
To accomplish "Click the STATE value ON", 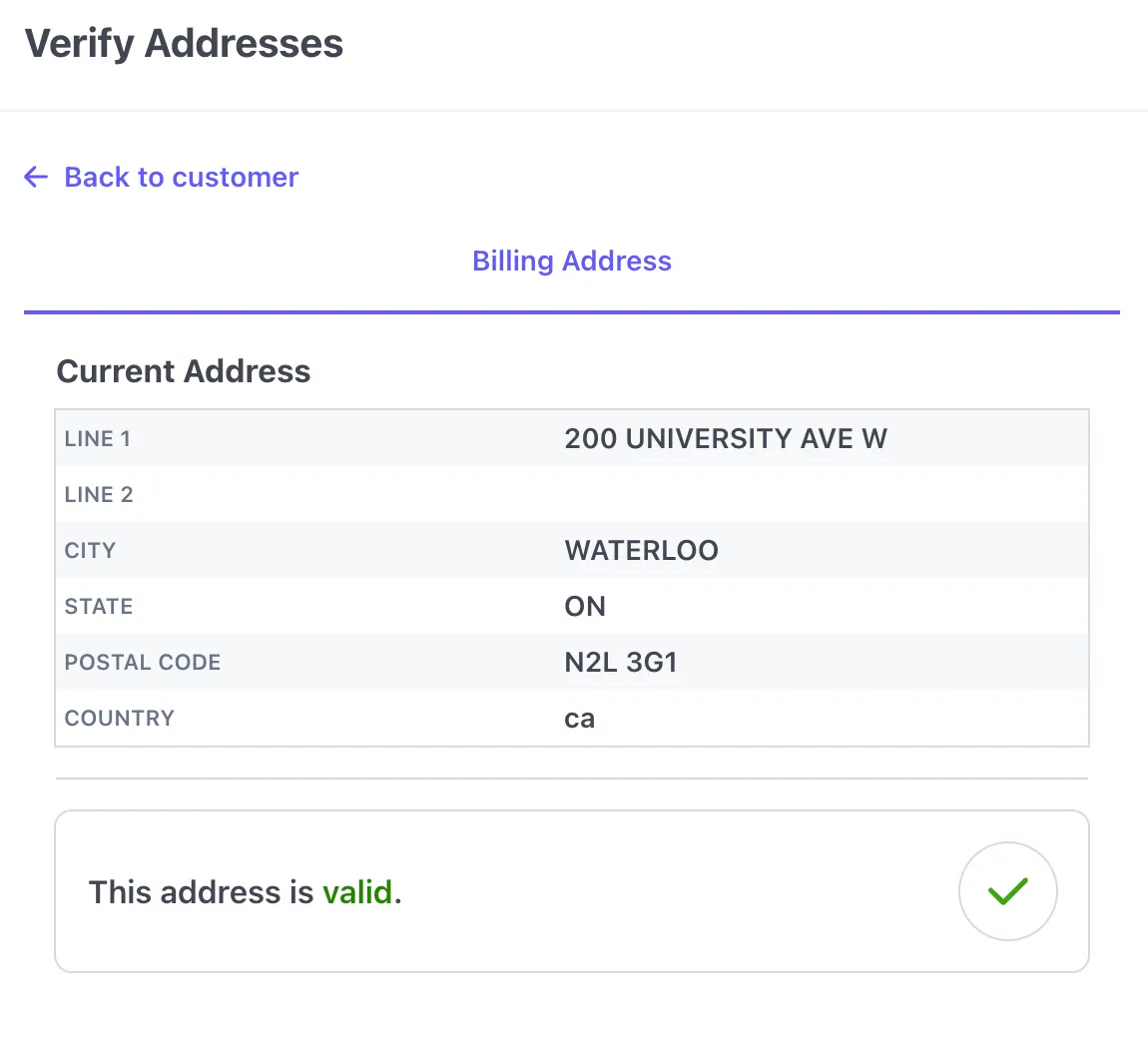I will [x=585, y=606].
